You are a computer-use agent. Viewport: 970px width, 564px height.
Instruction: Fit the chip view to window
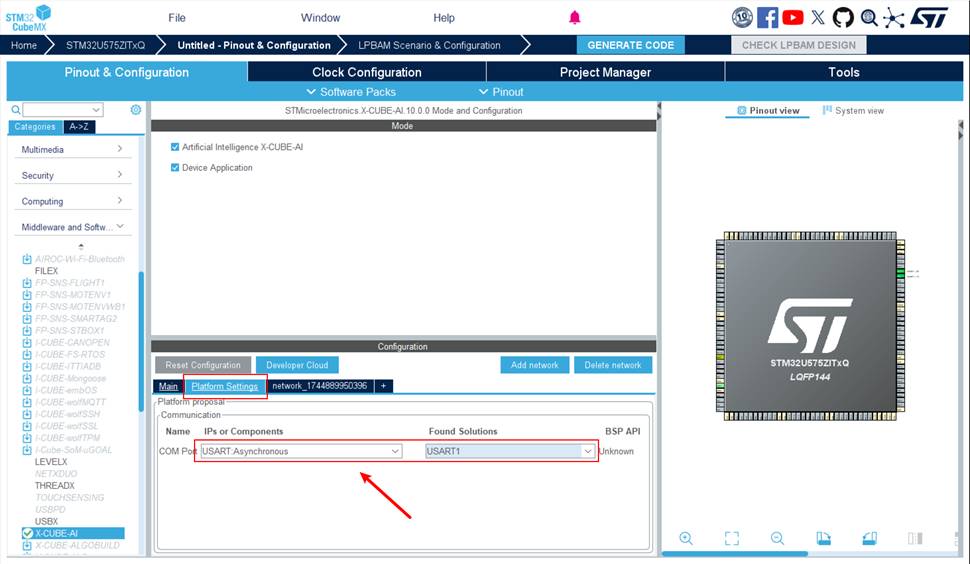click(x=732, y=538)
